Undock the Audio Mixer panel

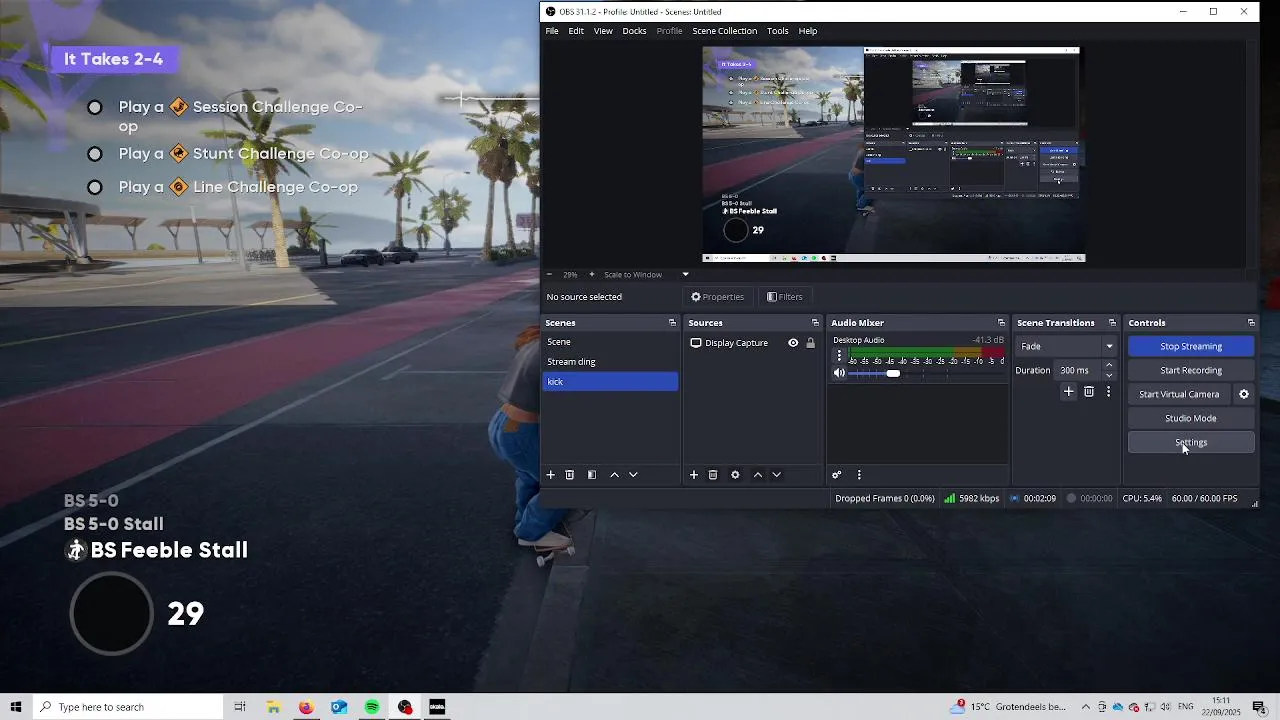pos(1001,323)
